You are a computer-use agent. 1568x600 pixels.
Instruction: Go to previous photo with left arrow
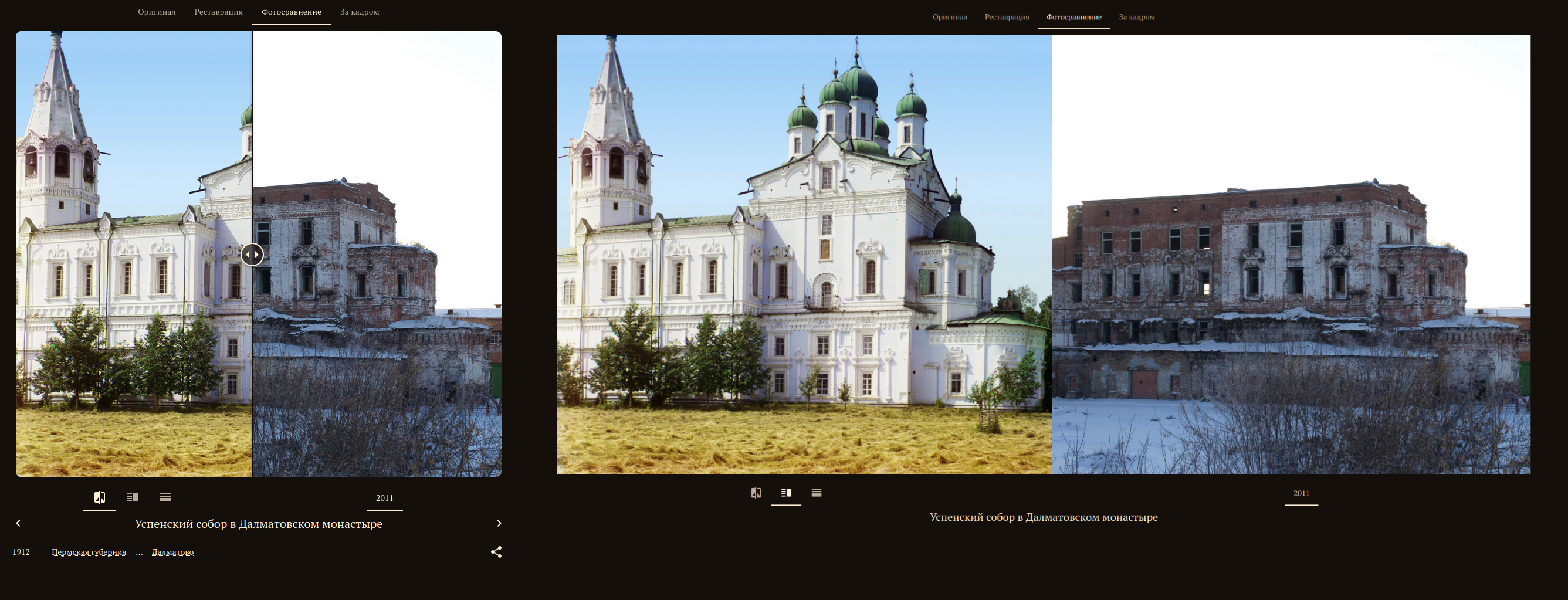click(18, 523)
